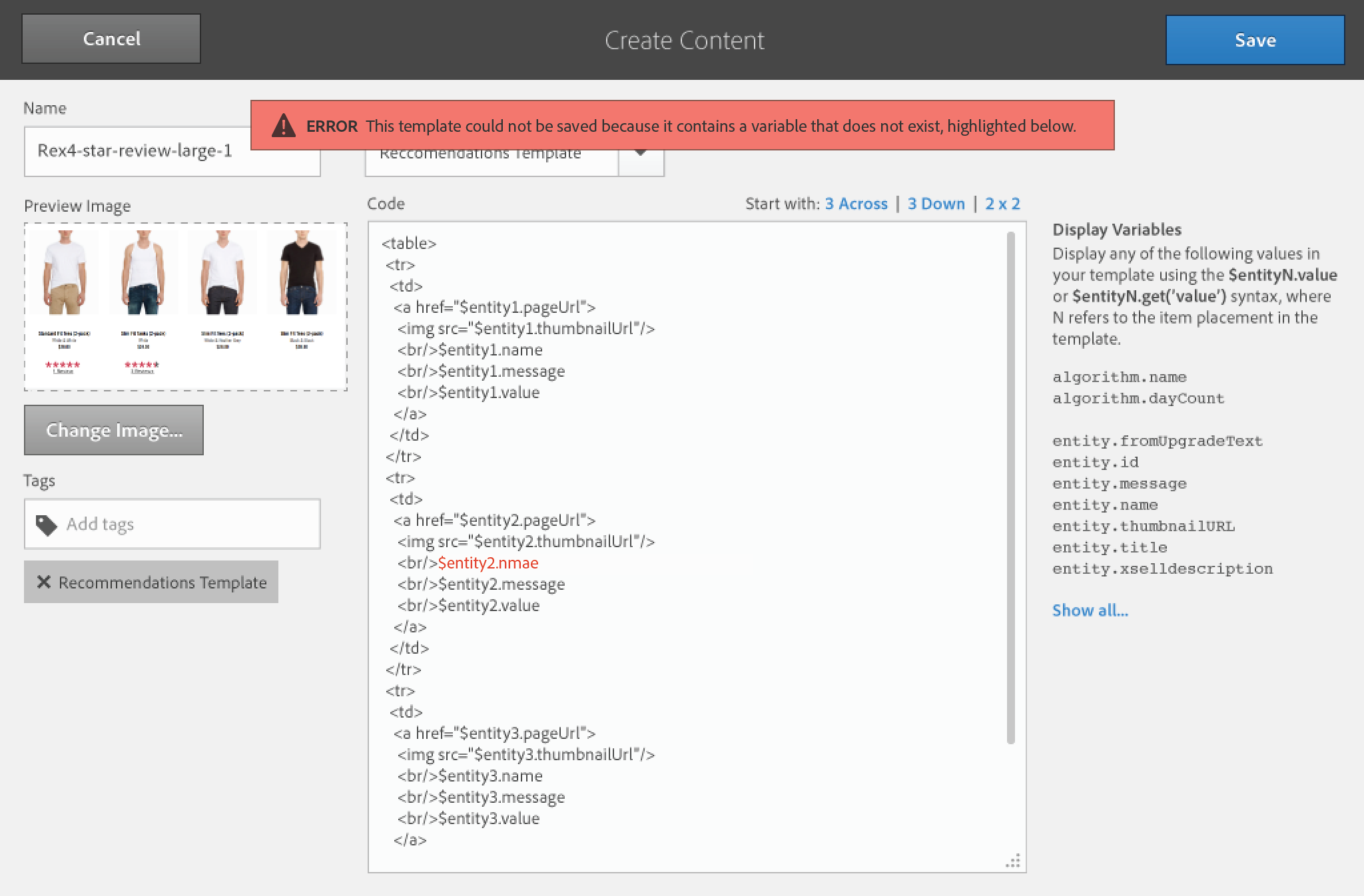Click the tag icon in tags field
This screenshot has width=1364, height=896.
(x=46, y=525)
